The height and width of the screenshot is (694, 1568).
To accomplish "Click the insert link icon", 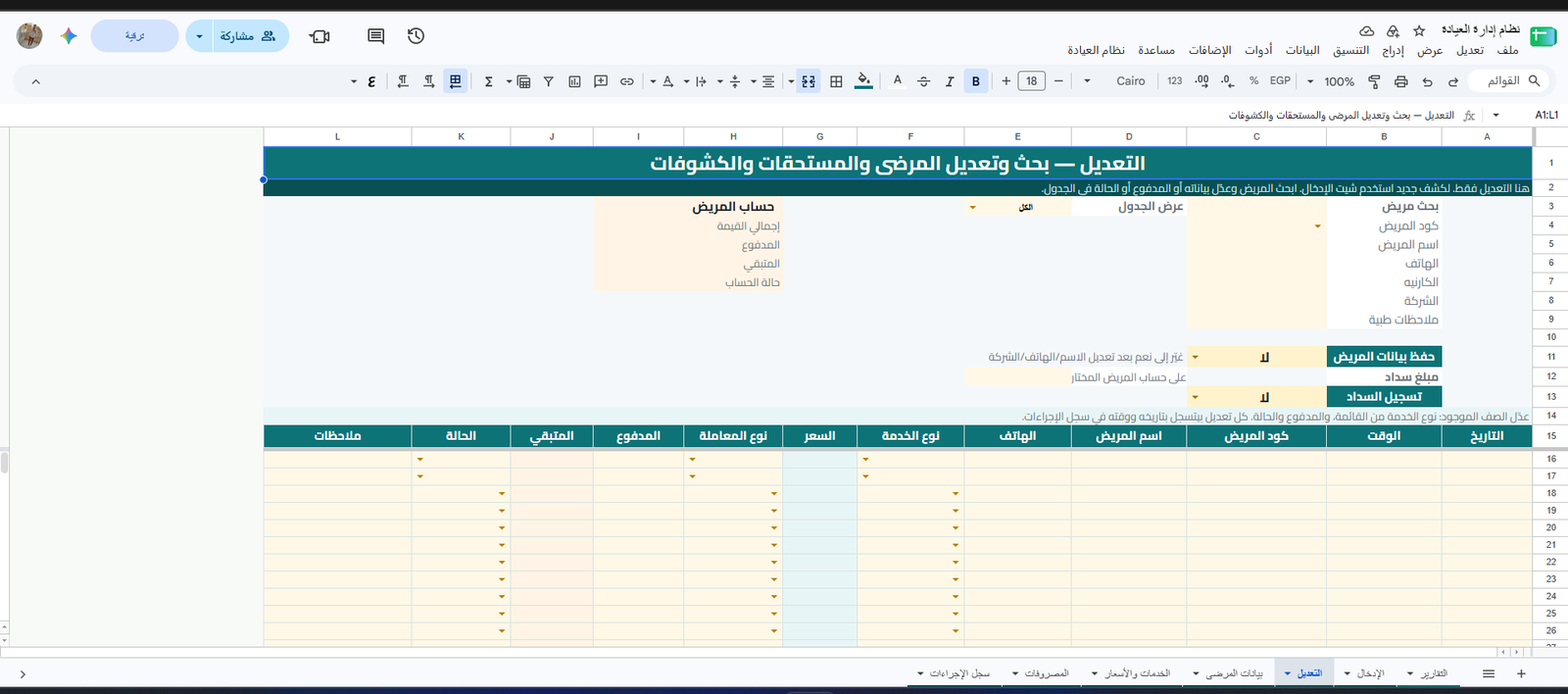I will pyautogui.click(x=627, y=81).
